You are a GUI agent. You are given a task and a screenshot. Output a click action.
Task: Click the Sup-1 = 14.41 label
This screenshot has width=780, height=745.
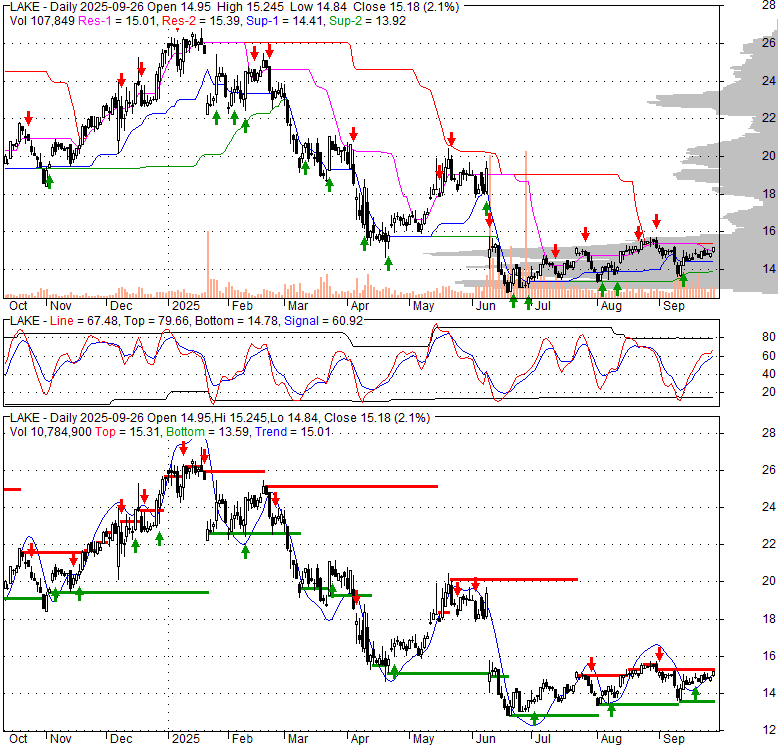(285, 21)
